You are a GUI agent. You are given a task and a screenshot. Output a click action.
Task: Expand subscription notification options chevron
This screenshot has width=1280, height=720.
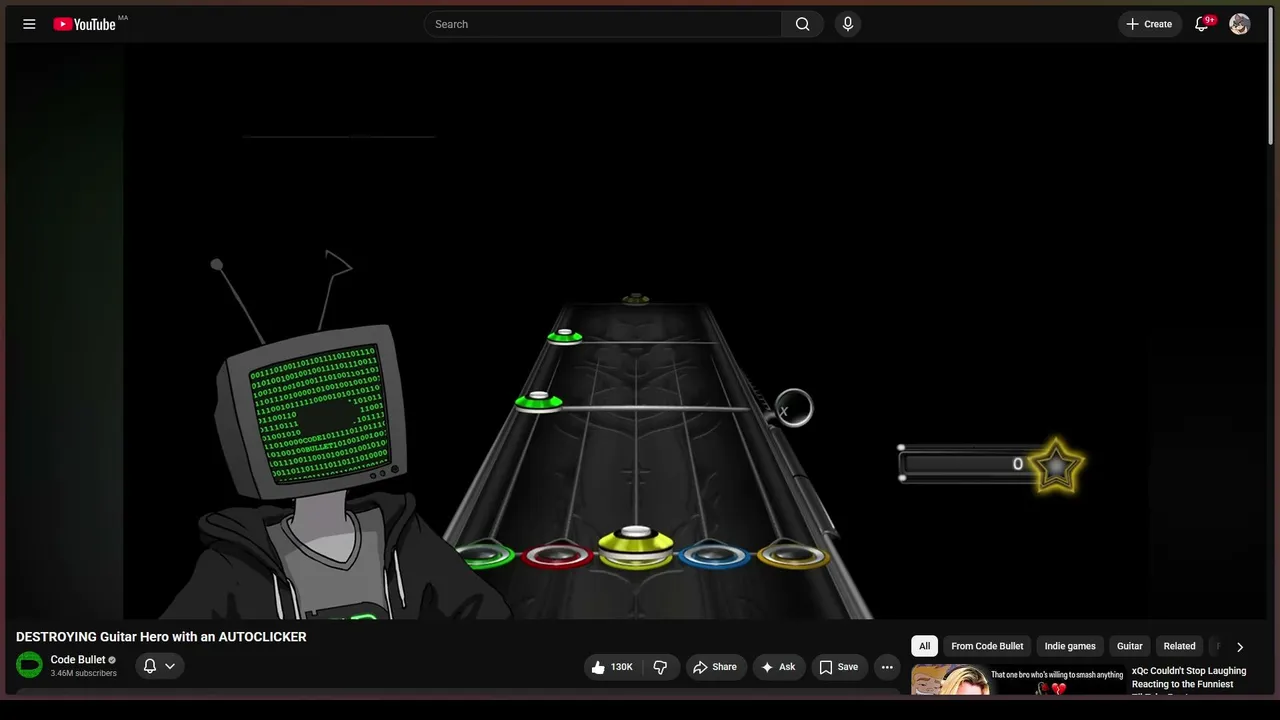coord(170,666)
